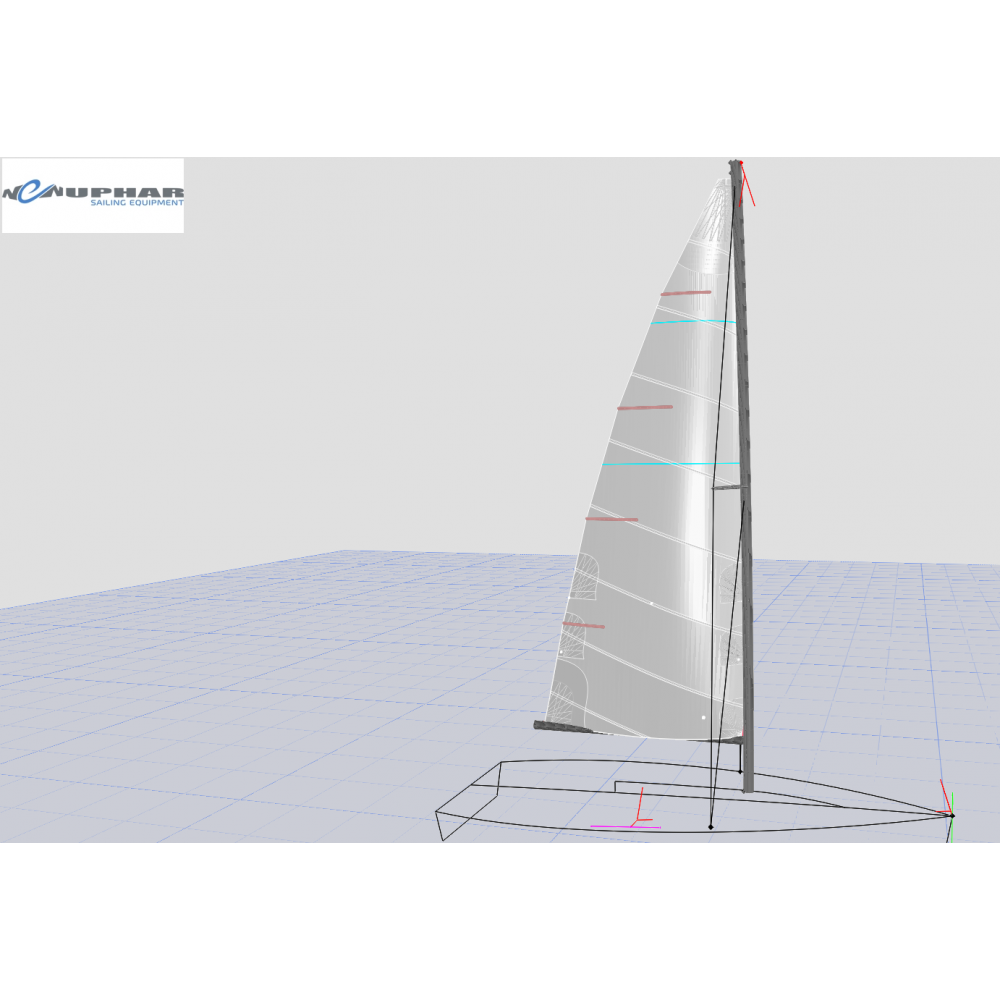
Task: Click the black shroud anchor point on the hull
Action: click(710, 827)
